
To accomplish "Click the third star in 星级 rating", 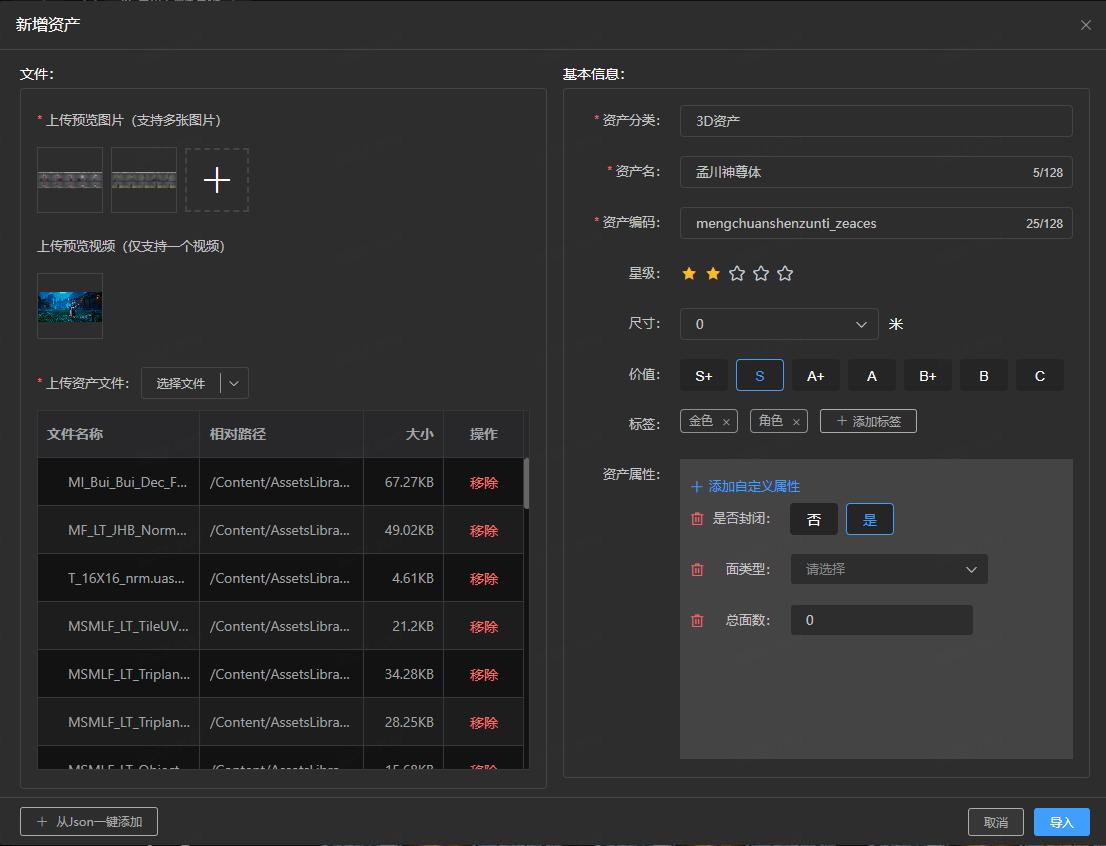I will pos(737,274).
